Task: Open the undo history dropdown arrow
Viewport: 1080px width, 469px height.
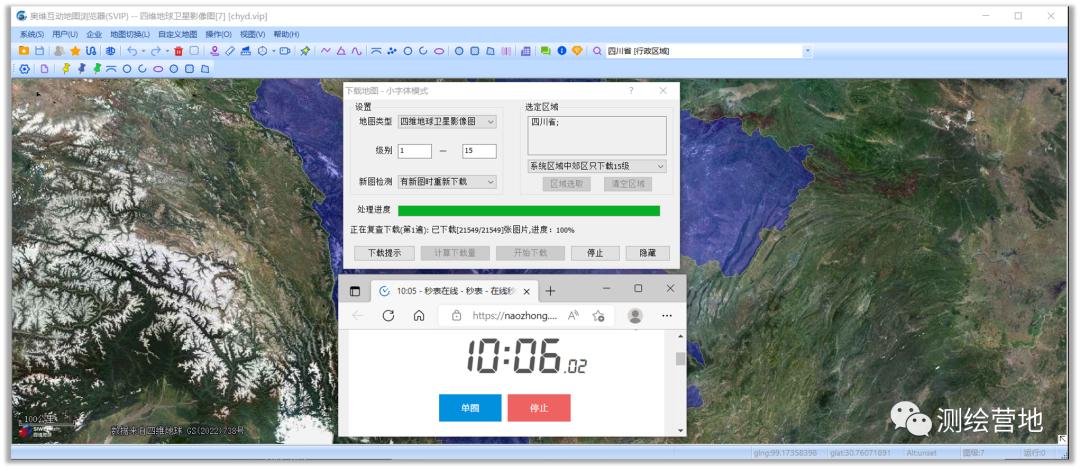Action: [143, 51]
